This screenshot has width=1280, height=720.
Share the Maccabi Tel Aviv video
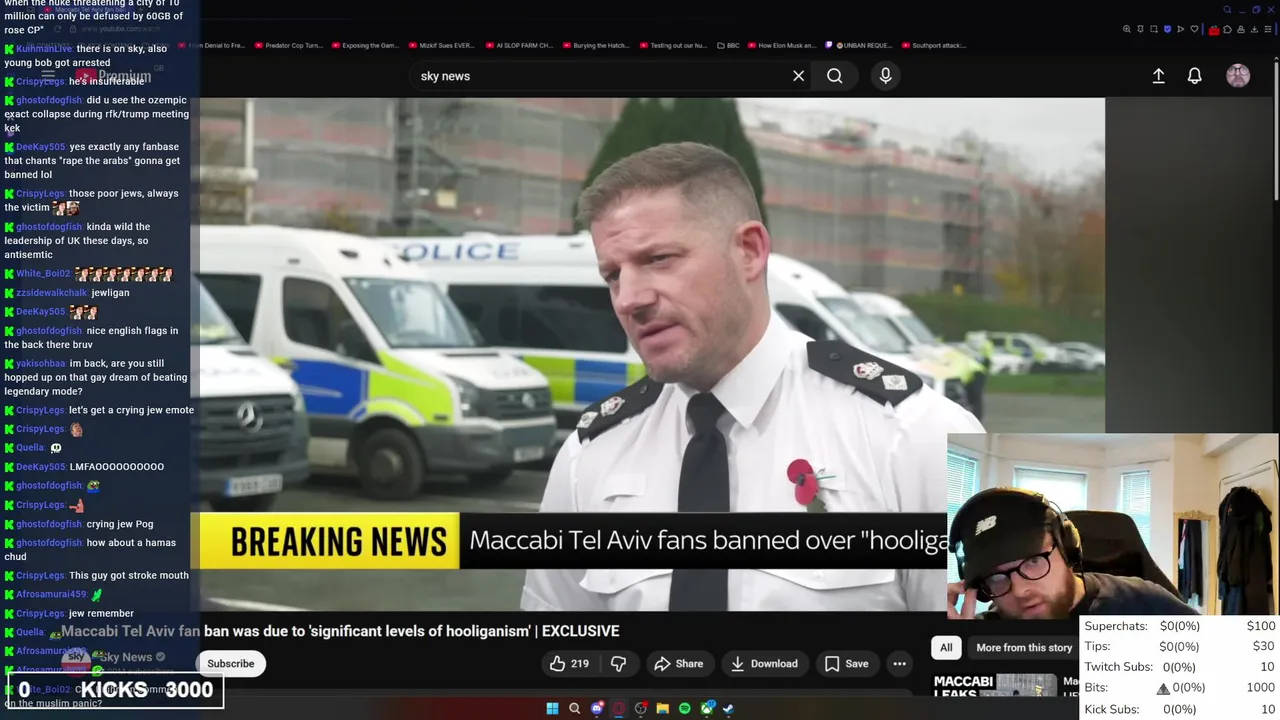pos(679,664)
